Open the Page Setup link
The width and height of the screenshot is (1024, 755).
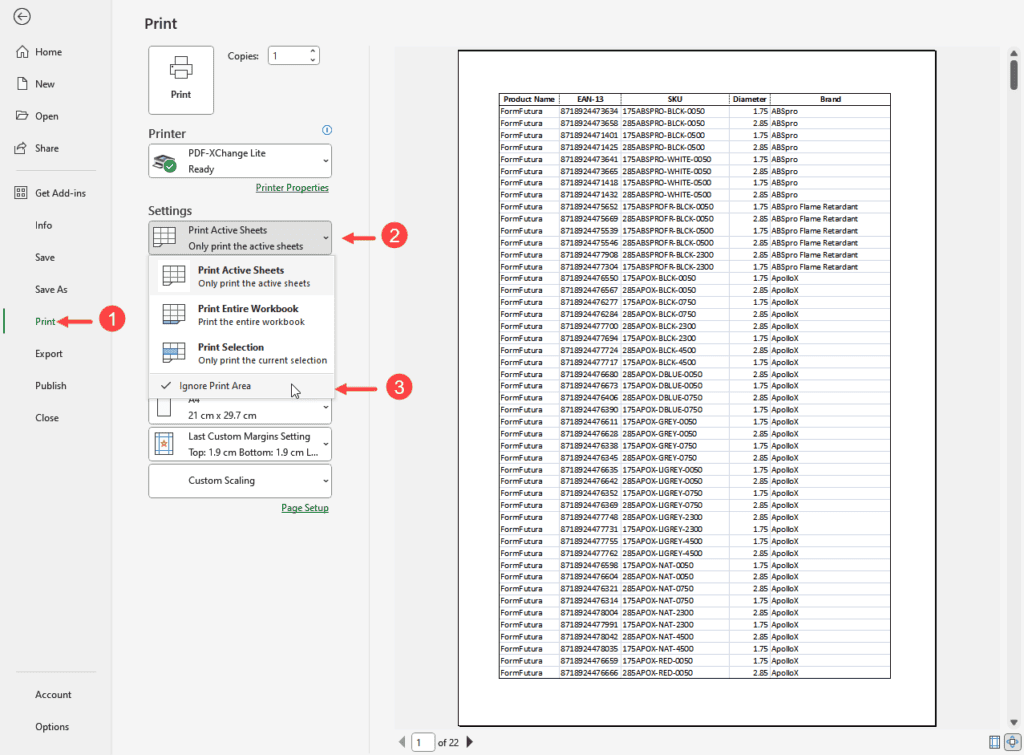pos(305,507)
